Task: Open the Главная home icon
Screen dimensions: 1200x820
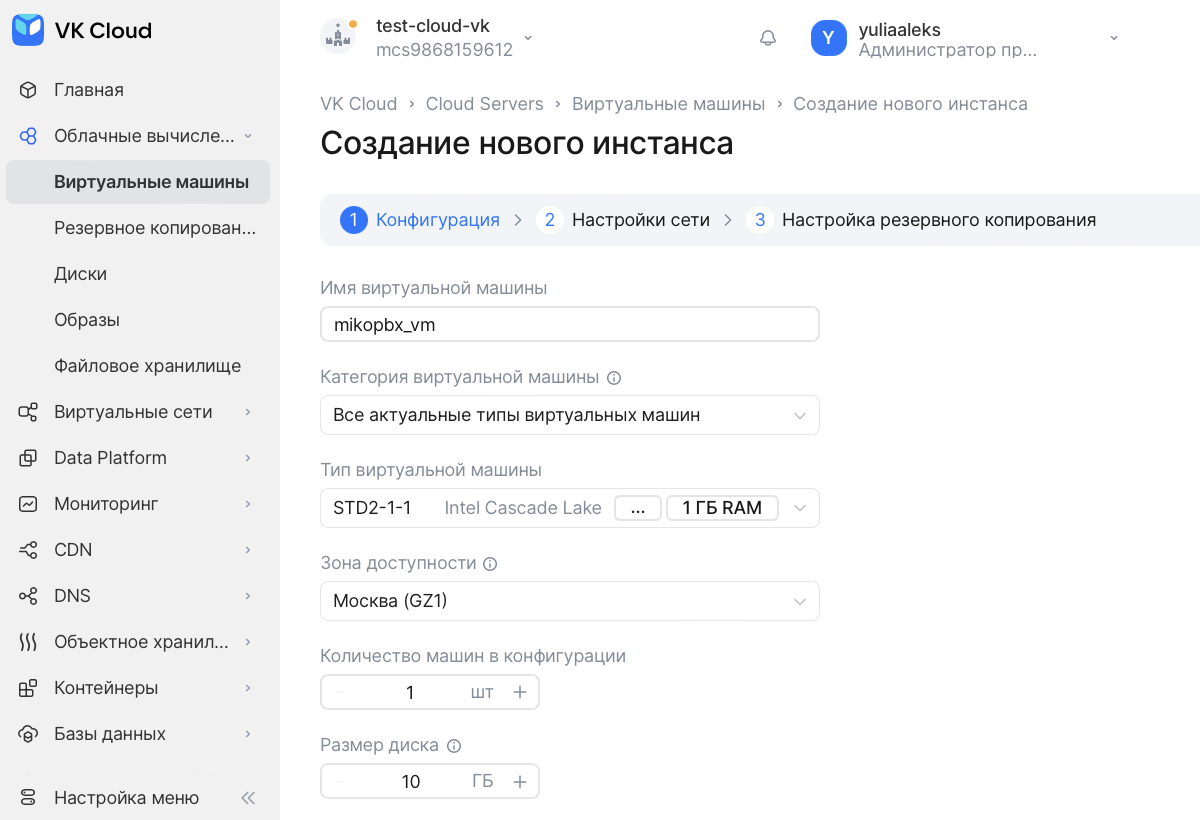Action: (x=28, y=90)
